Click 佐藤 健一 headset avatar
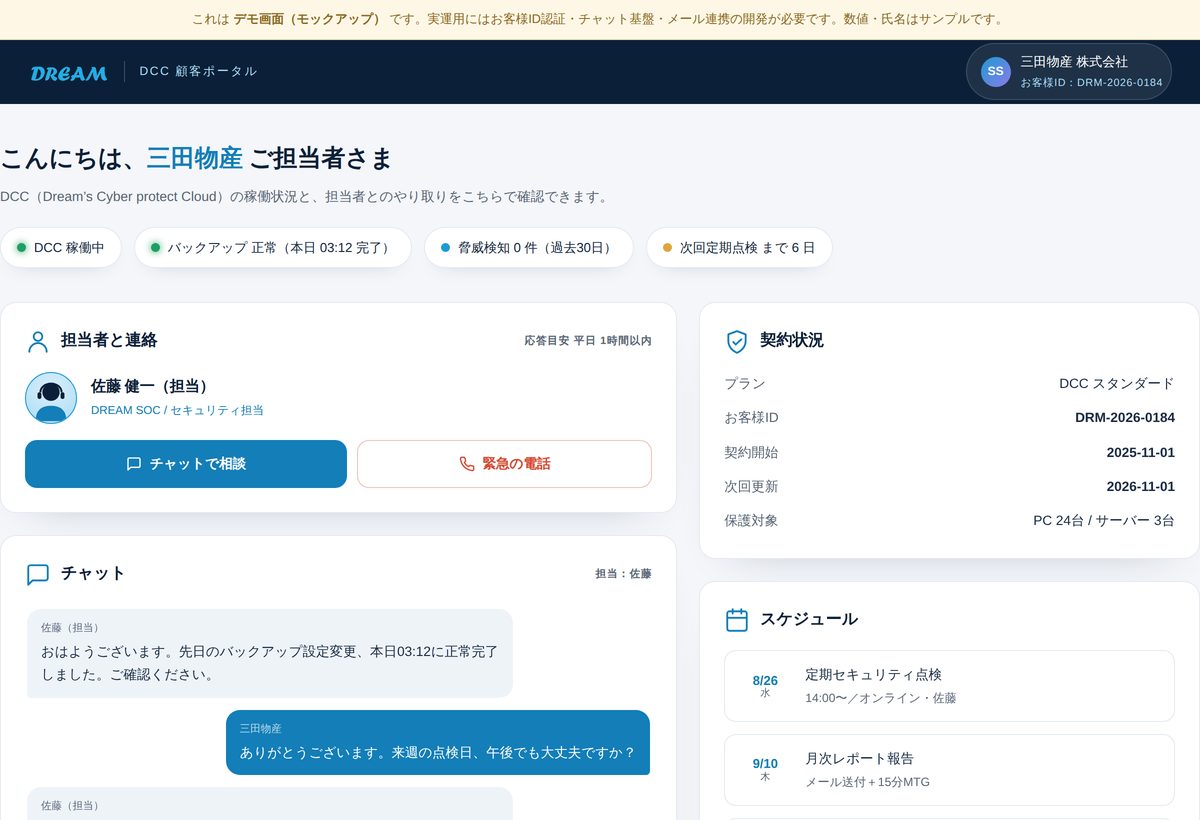This screenshot has height=820, width=1200. tap(51, 398)
